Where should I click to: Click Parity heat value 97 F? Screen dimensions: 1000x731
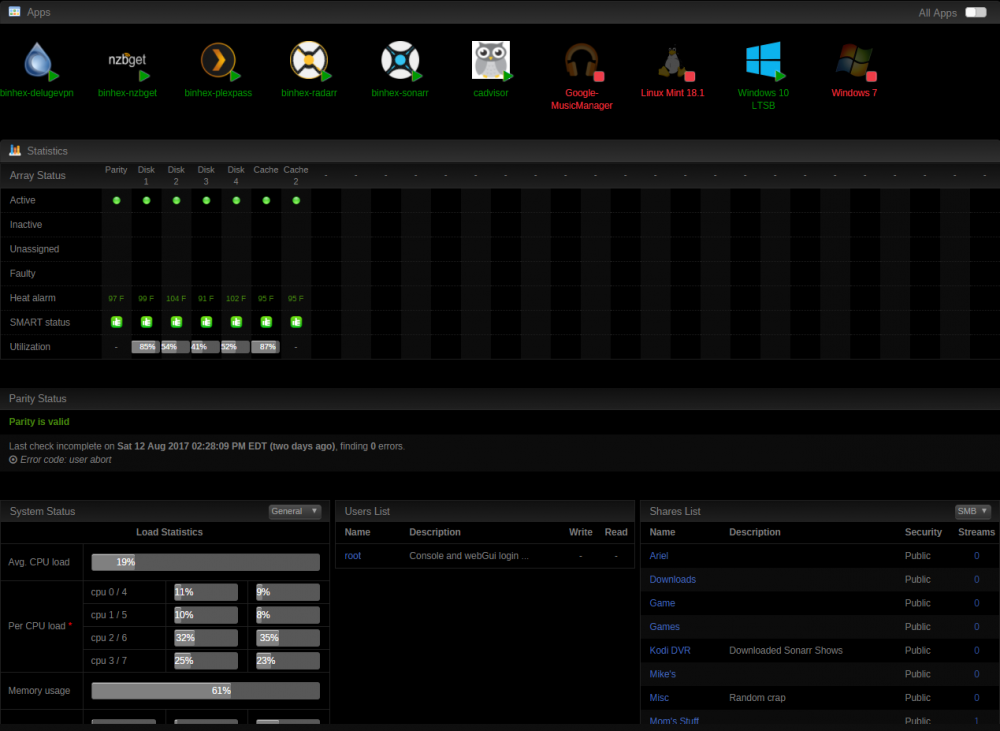(116, 299)
